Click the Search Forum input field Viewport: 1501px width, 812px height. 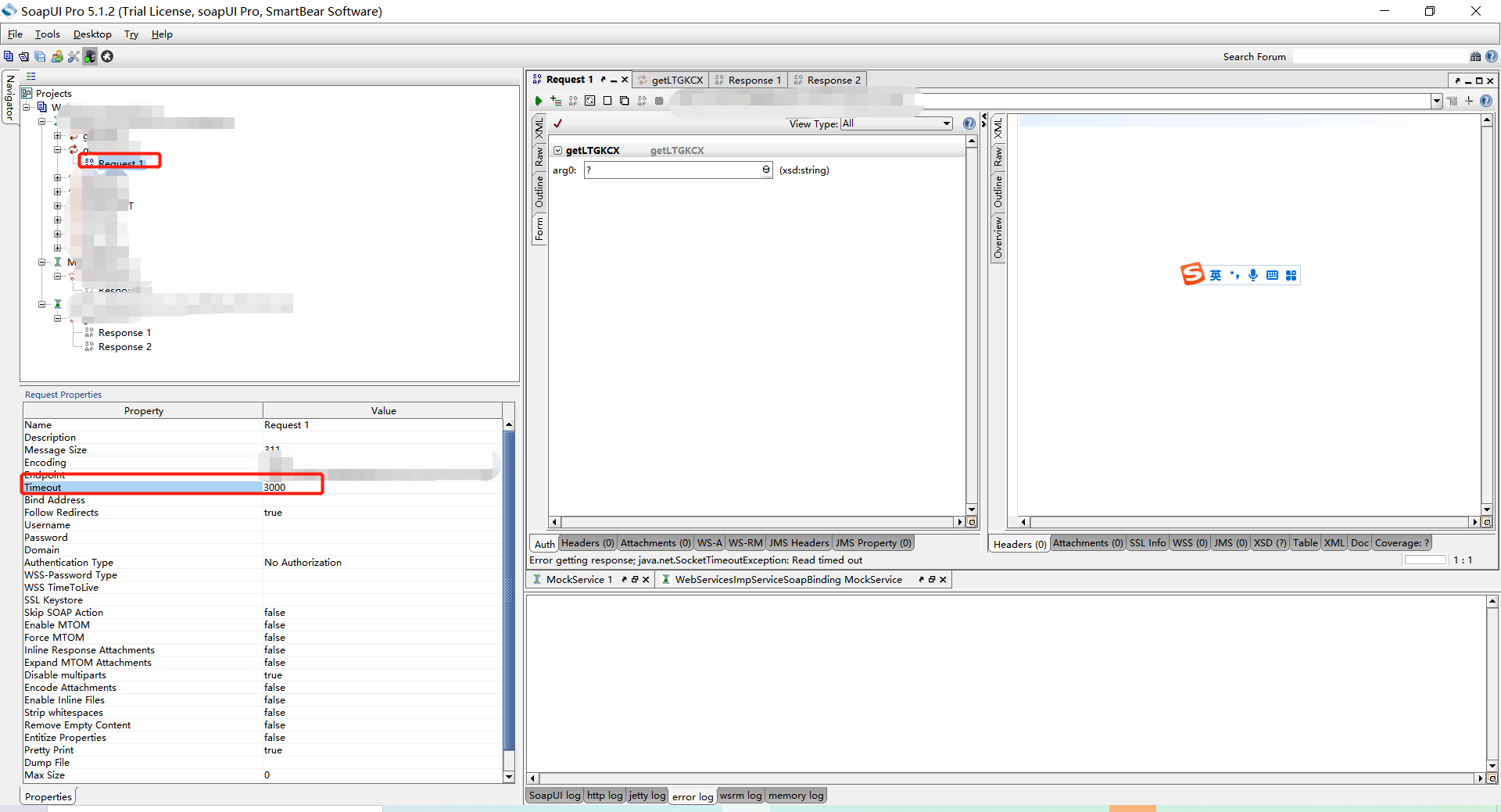(1381, 56)
